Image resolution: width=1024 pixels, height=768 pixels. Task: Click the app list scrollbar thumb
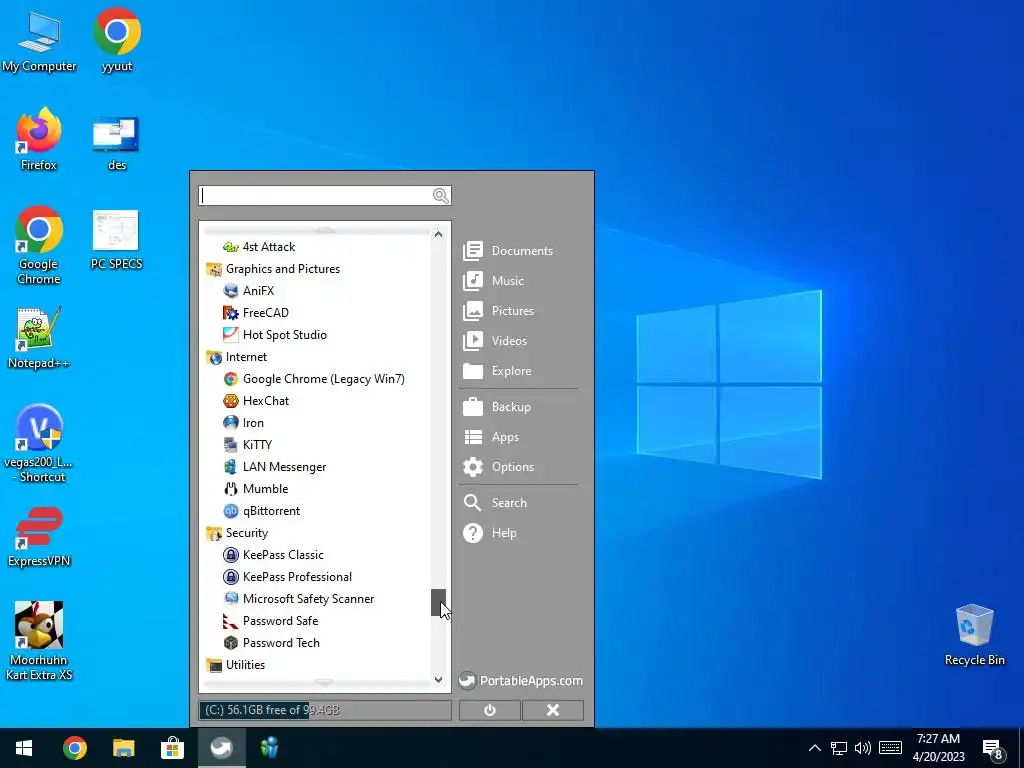click(438, 602)
